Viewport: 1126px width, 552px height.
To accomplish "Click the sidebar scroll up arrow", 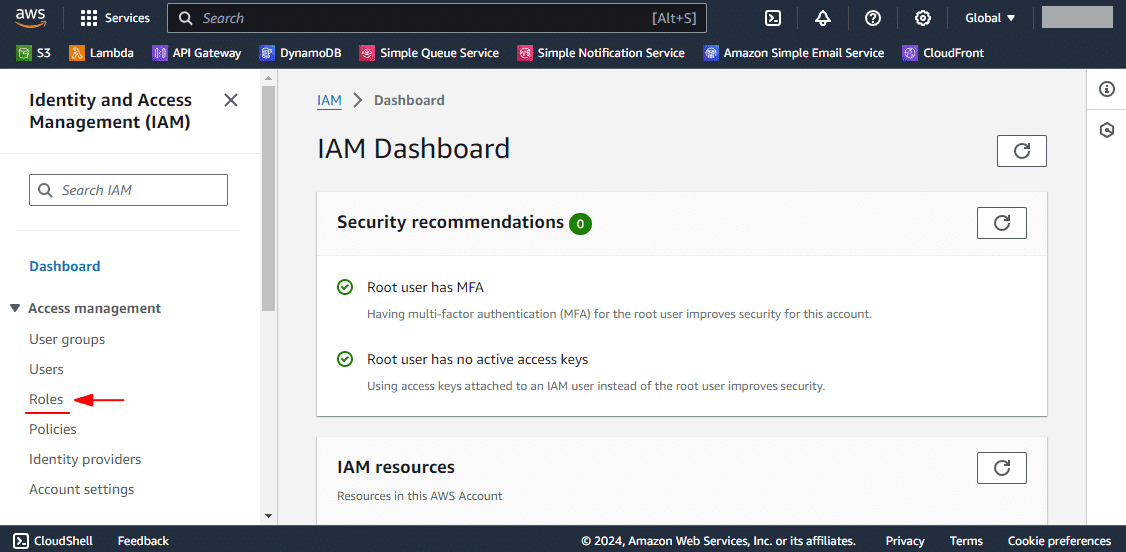I will click(x=268, y=77).
